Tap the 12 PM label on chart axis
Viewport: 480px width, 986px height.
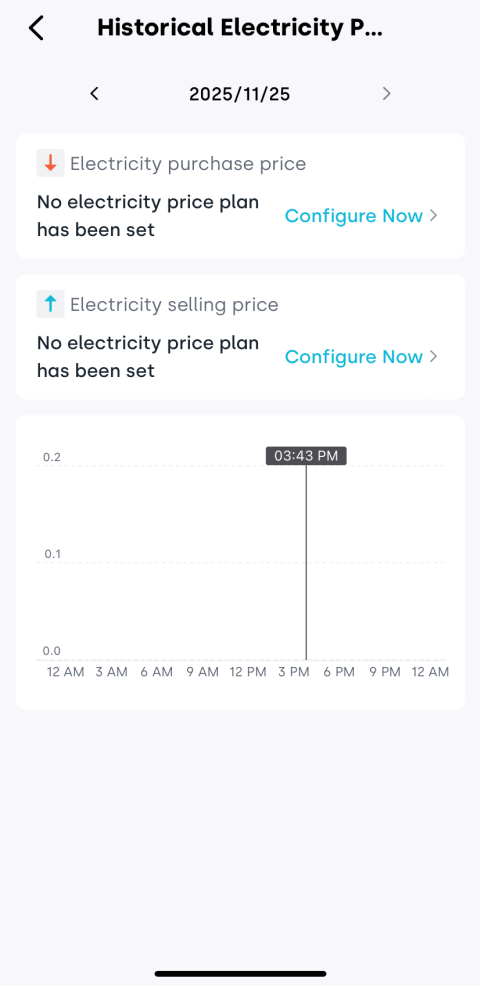(248, 672)
